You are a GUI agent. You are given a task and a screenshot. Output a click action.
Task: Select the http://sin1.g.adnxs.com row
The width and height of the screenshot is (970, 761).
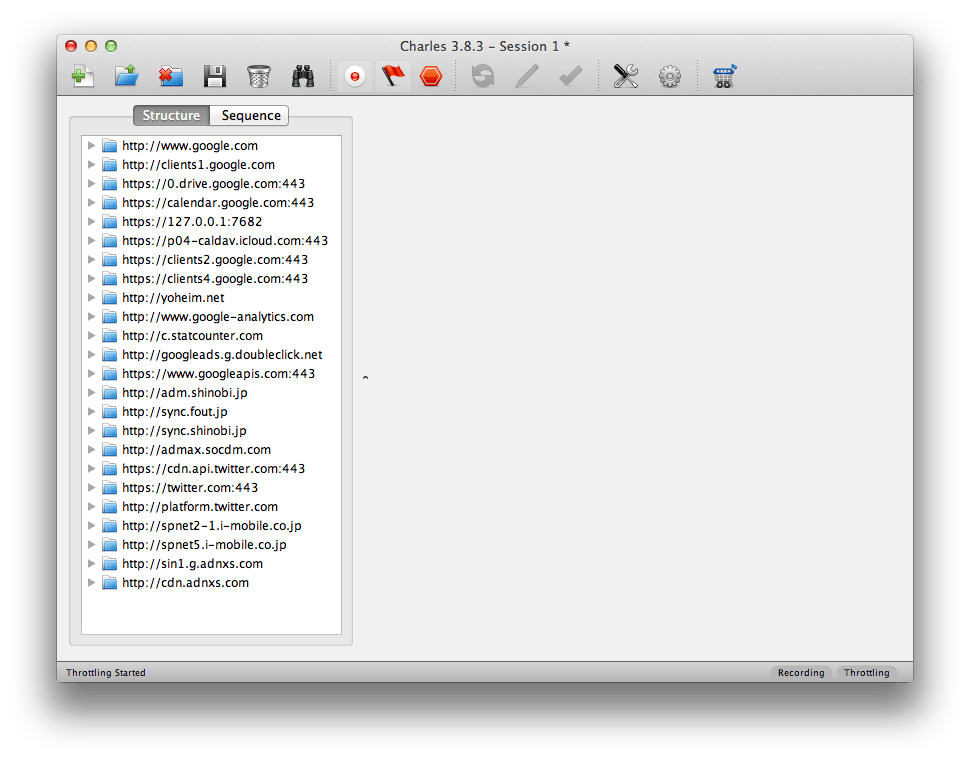tap(211, 564)
